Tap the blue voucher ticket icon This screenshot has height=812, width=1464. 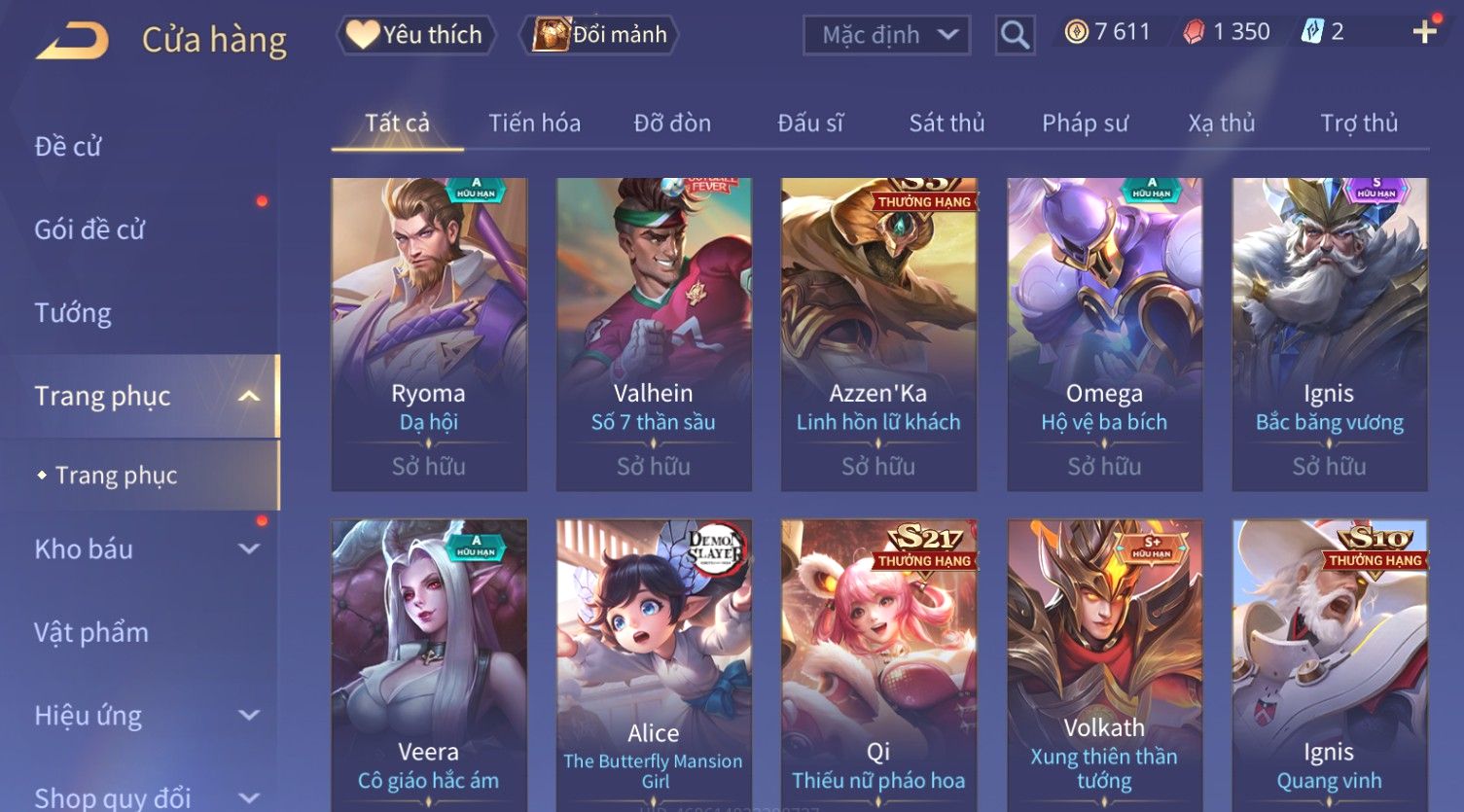click(1312, 32)
